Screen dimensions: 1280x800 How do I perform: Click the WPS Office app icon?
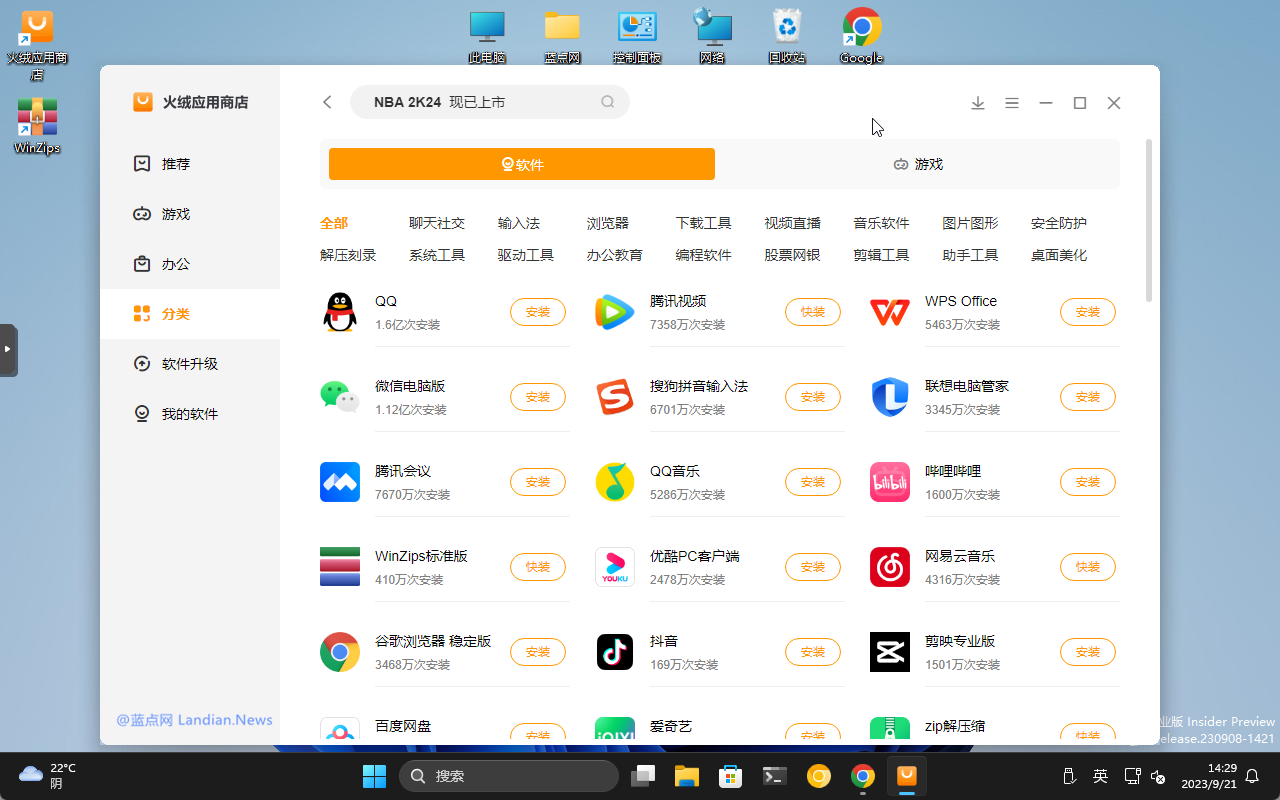click(x=890, y=312)
